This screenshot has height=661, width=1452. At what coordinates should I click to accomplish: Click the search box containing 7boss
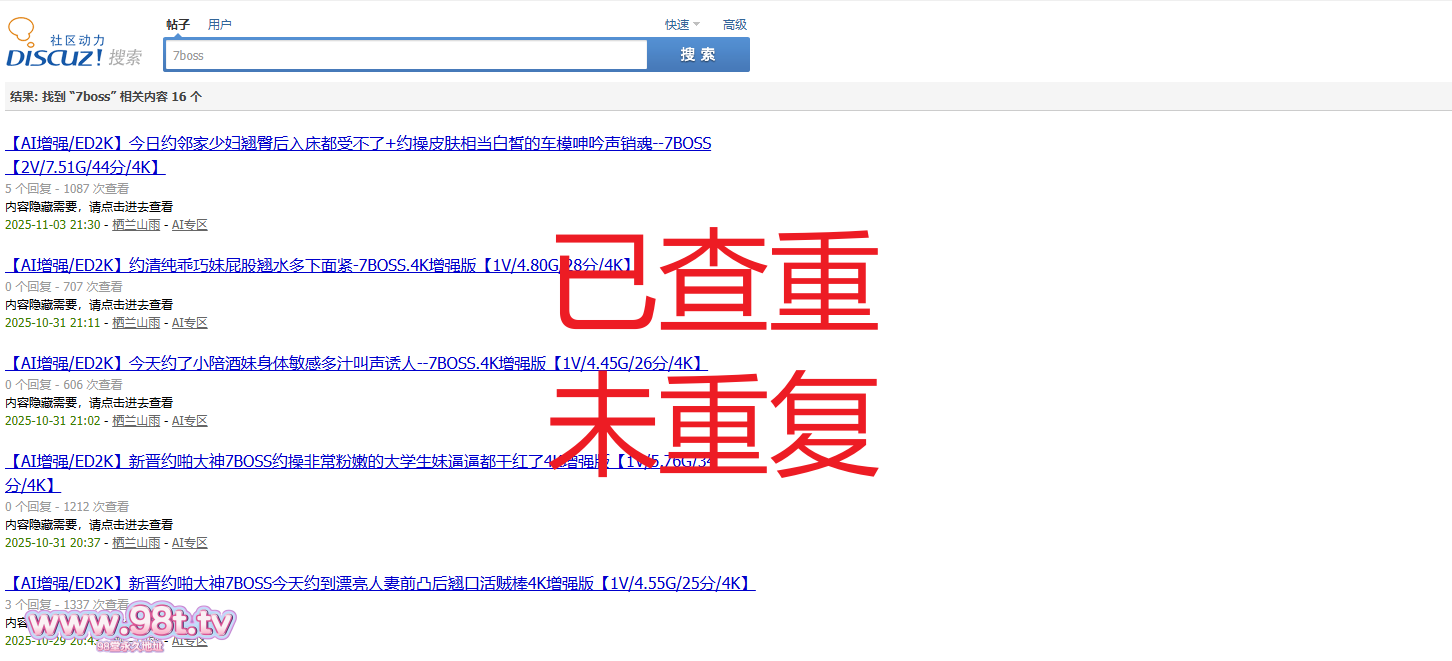(x=406, y=55)
